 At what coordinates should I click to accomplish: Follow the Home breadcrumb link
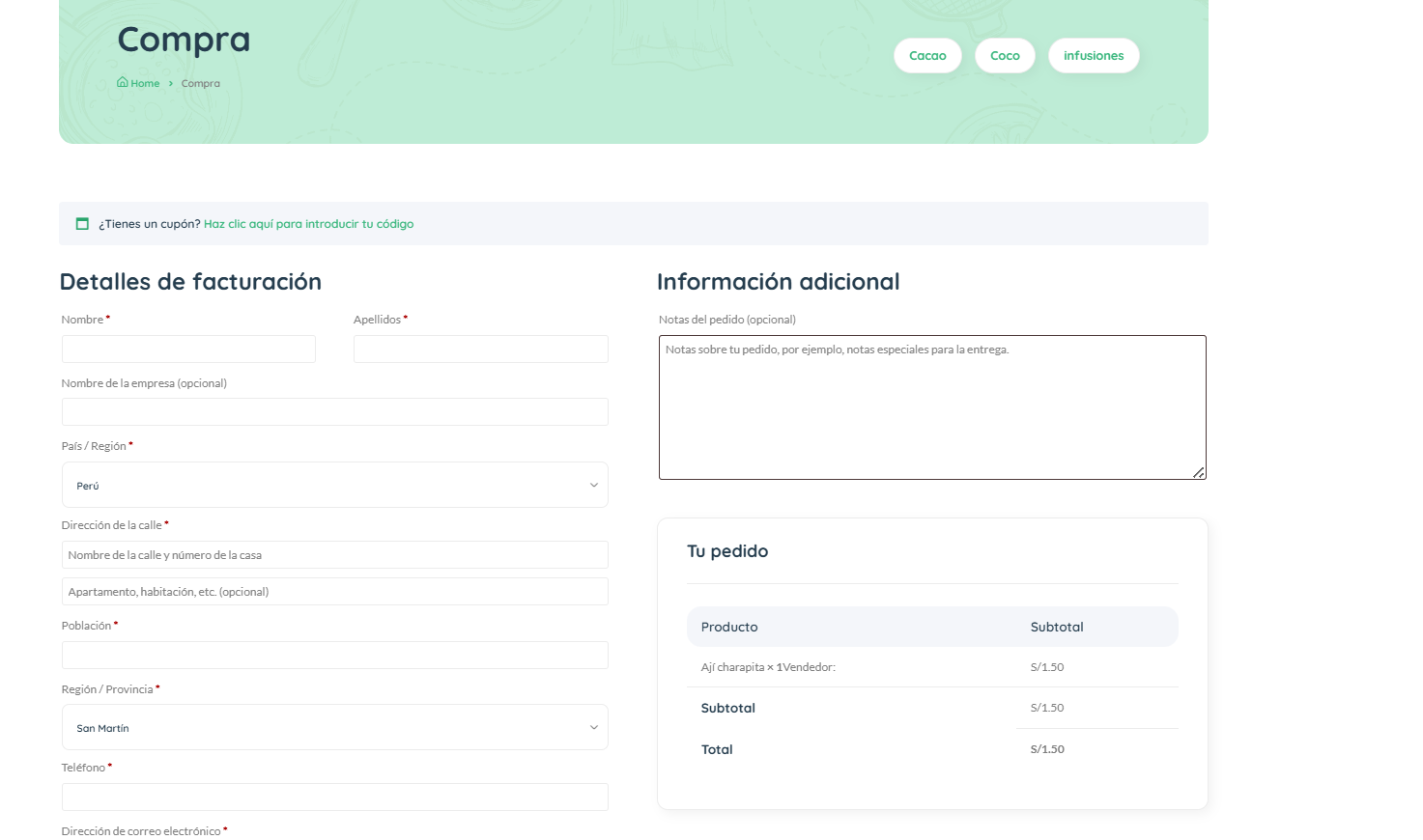(145, 84)
